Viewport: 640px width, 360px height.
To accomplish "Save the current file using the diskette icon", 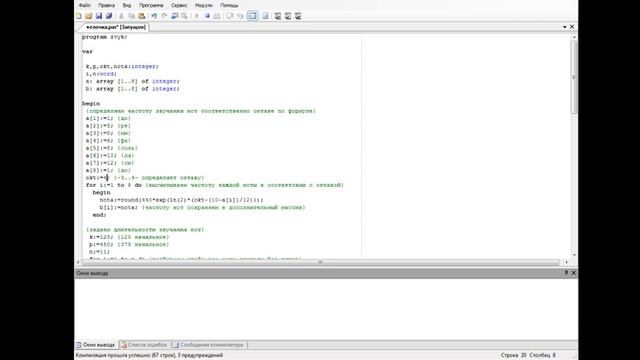I will [99, 16].
